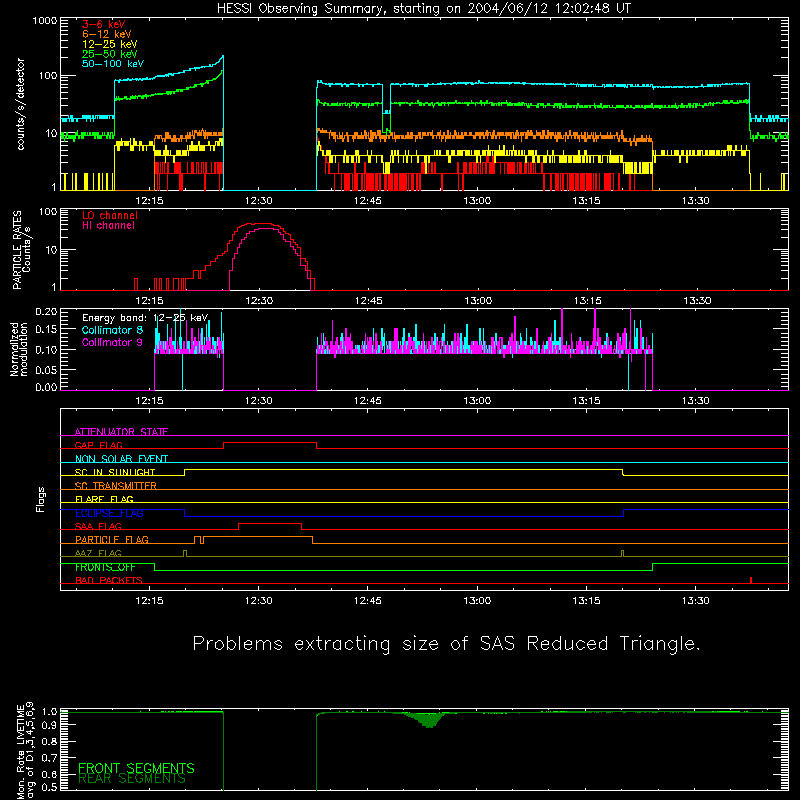Click the ECLIPSE FLAG label
Screen dimensions: 800x800
(x=109, y=513)
